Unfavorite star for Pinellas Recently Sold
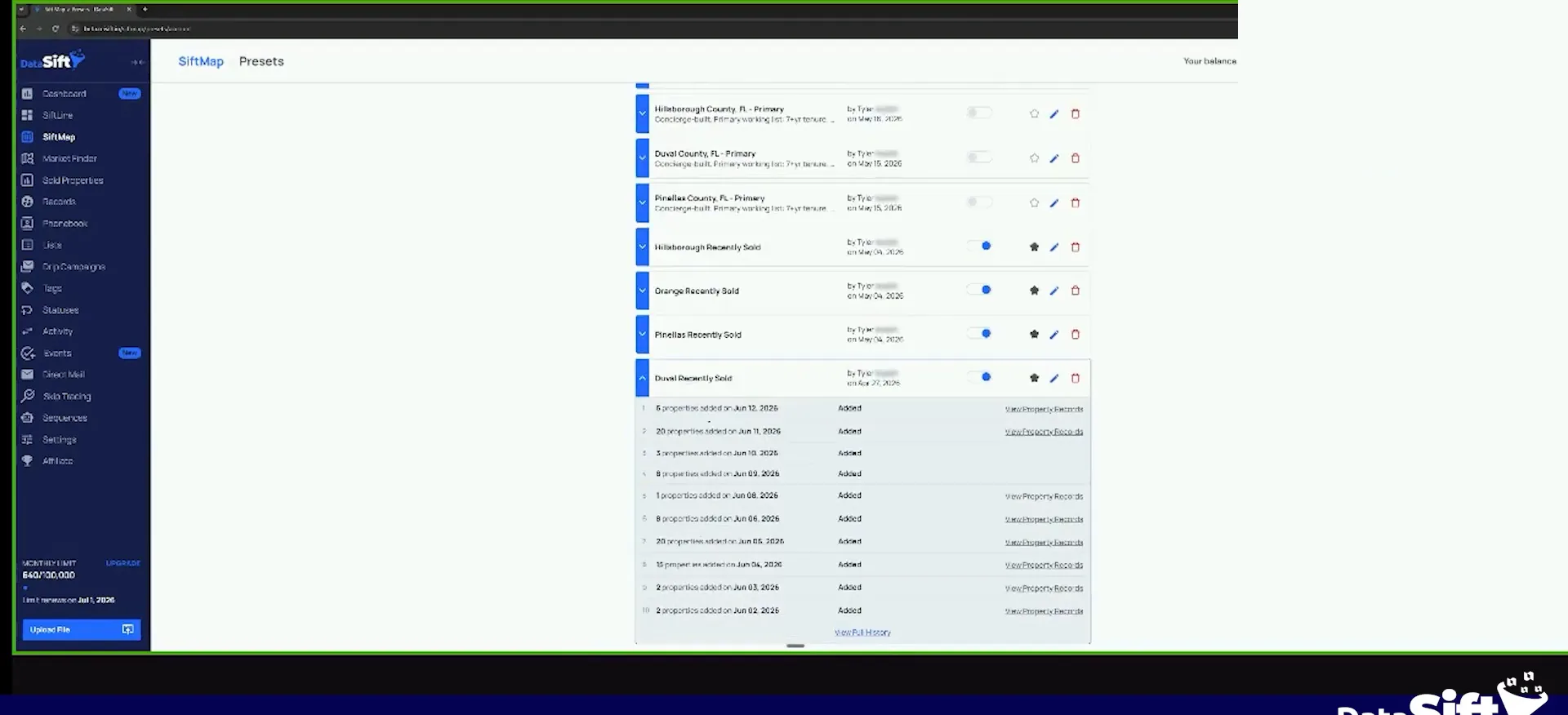The width and height of the screenshot is (1568, 715). (1034, 334)
